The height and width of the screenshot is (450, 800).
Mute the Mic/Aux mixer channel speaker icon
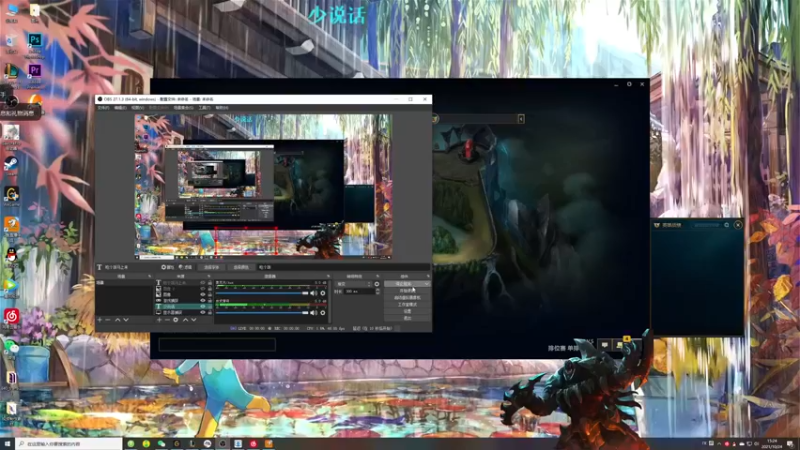tap(314, 293)
